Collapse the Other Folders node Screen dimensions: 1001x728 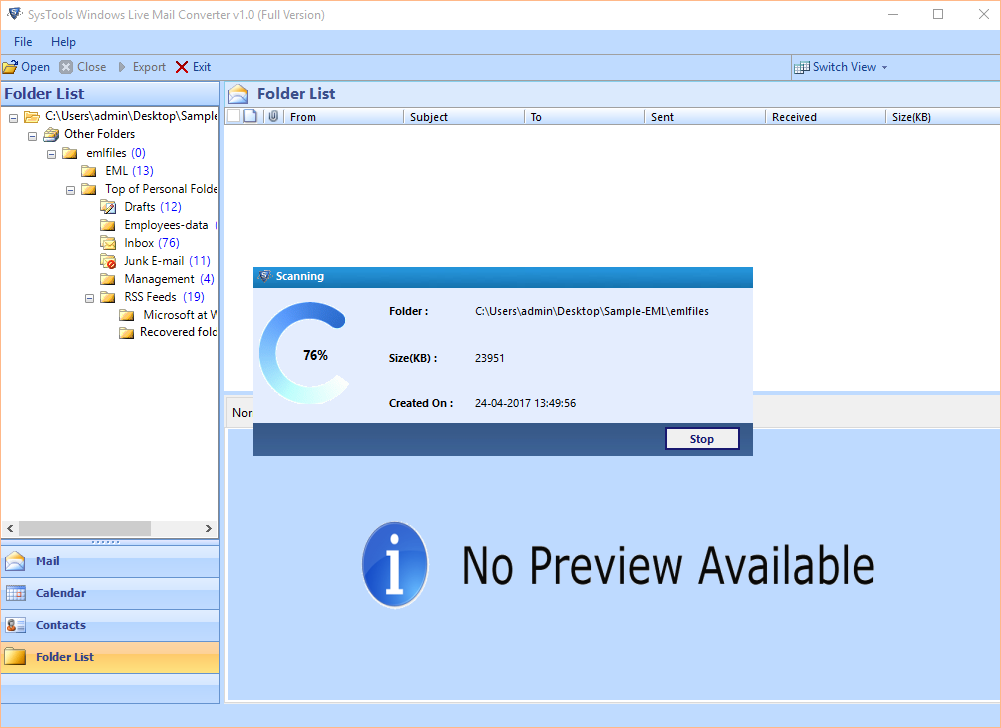[x=33, y=136]
